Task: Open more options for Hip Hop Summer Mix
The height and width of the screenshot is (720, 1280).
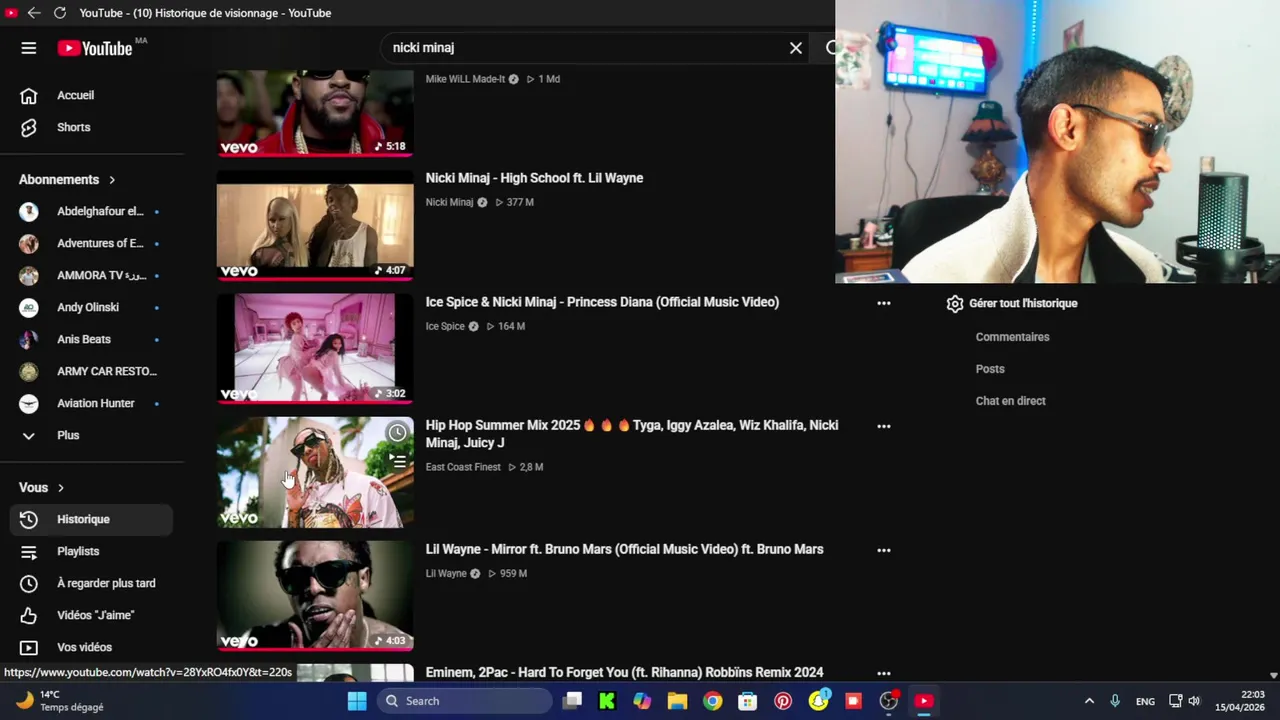Action: 884,426
